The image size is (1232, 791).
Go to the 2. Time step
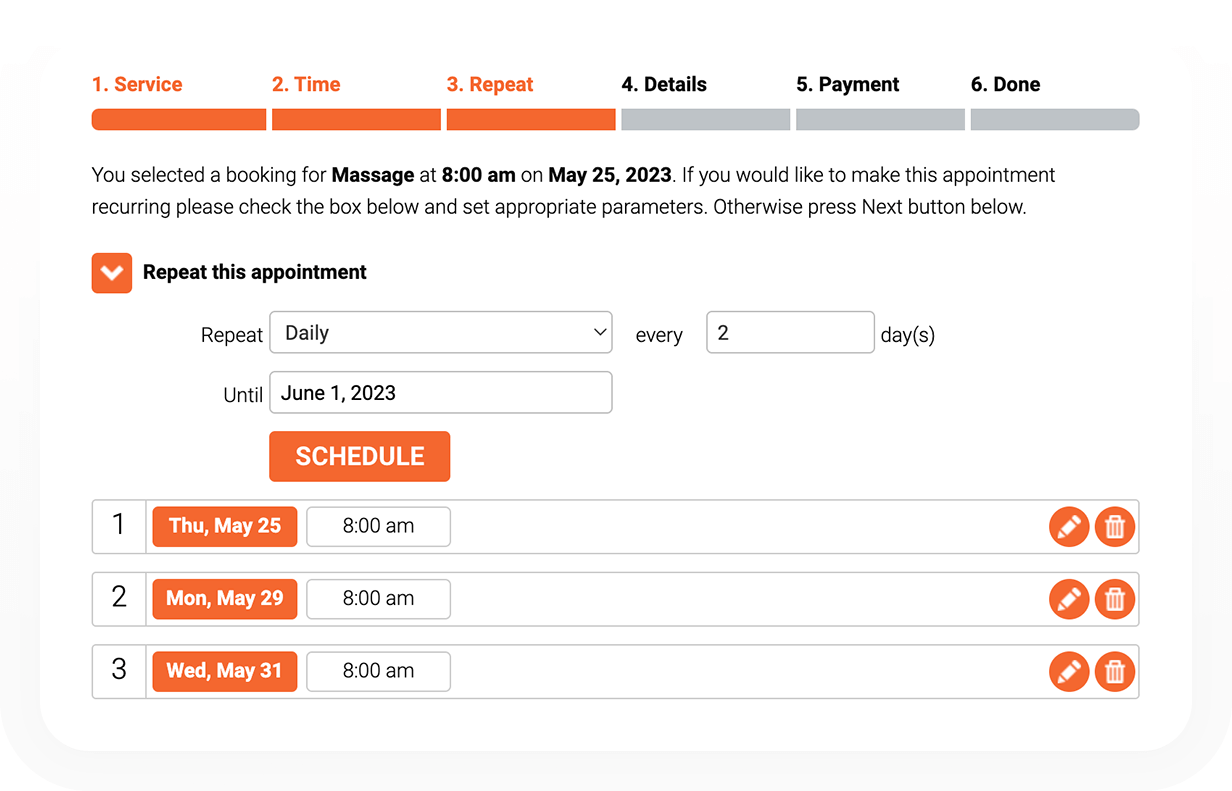pos(306,85)
